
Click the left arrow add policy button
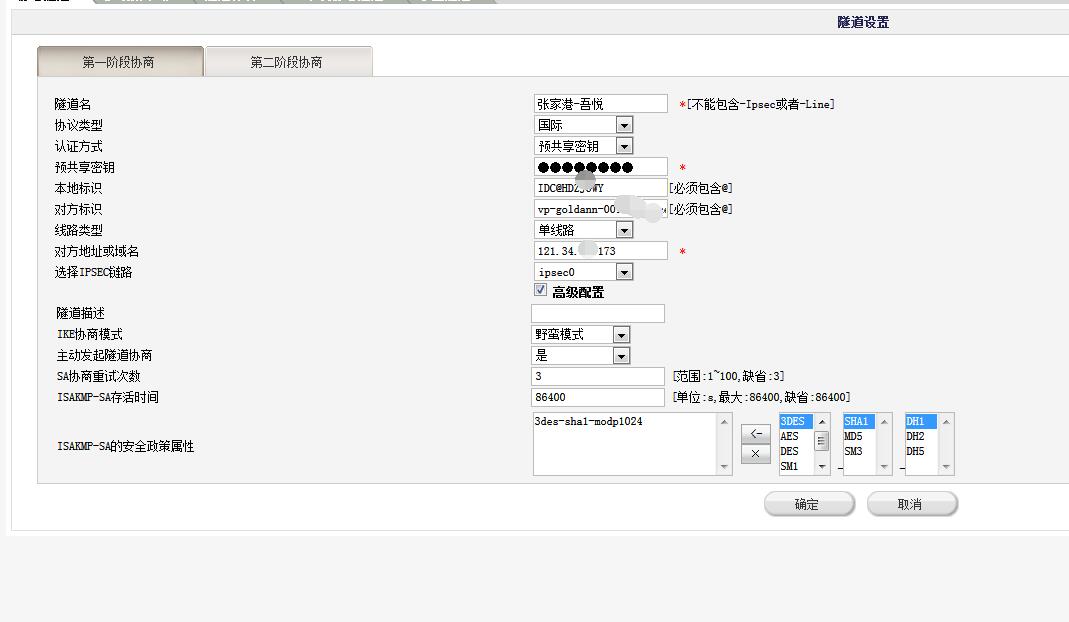coord(755,434)
